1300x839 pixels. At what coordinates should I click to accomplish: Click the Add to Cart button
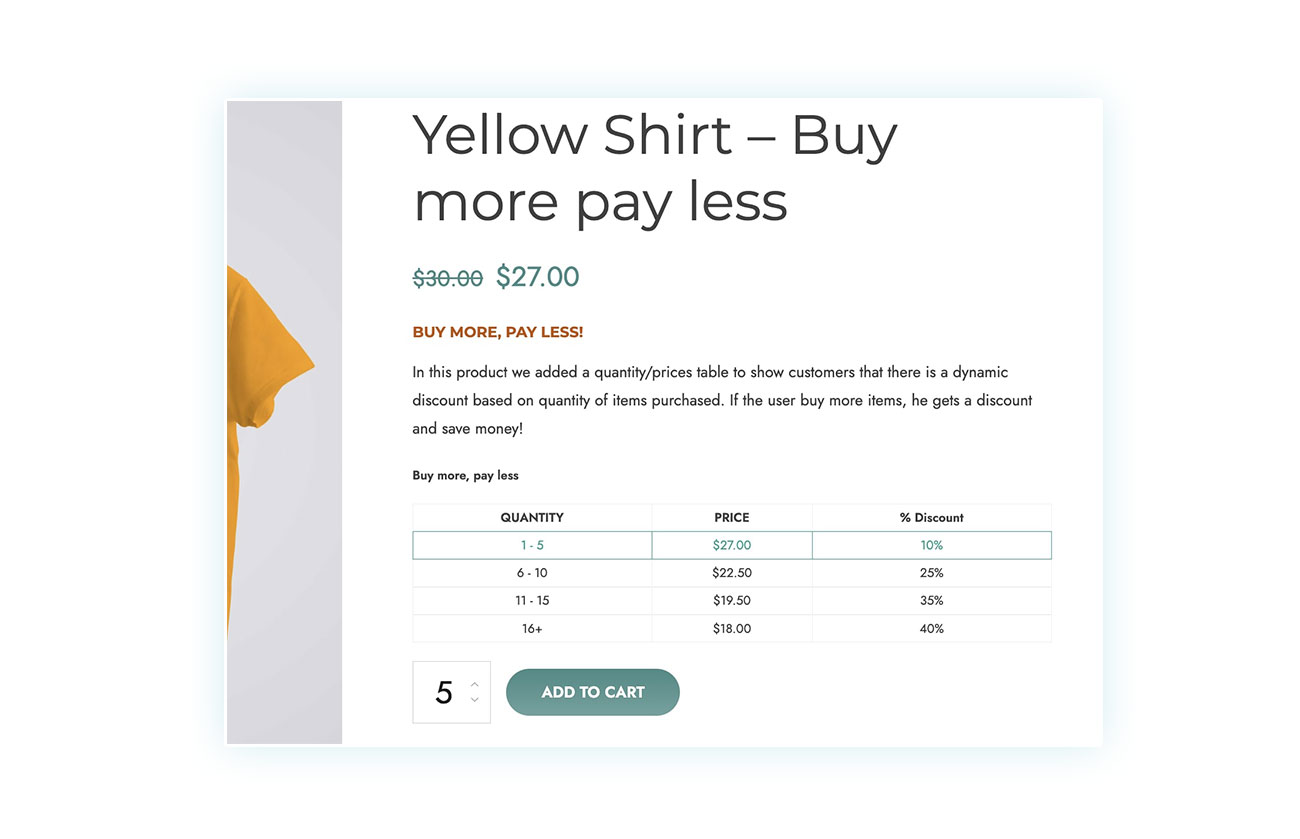593,692
